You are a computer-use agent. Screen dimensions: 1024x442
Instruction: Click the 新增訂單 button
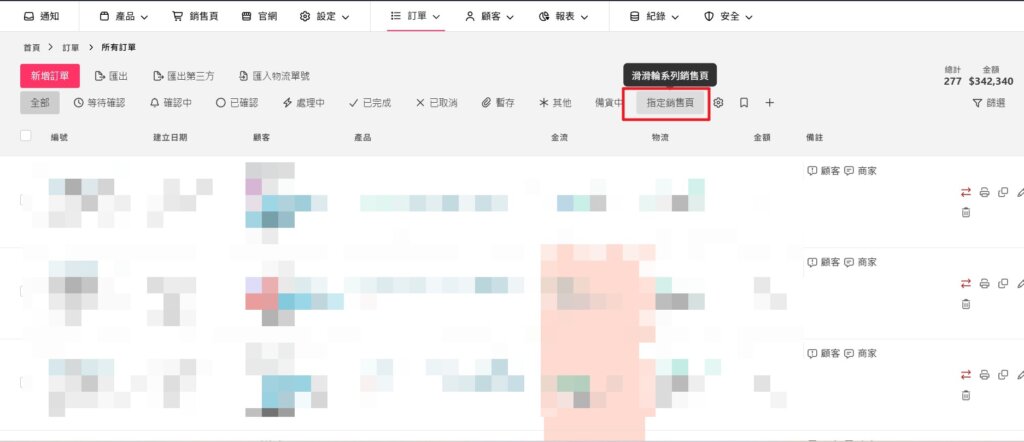[50, 76]
